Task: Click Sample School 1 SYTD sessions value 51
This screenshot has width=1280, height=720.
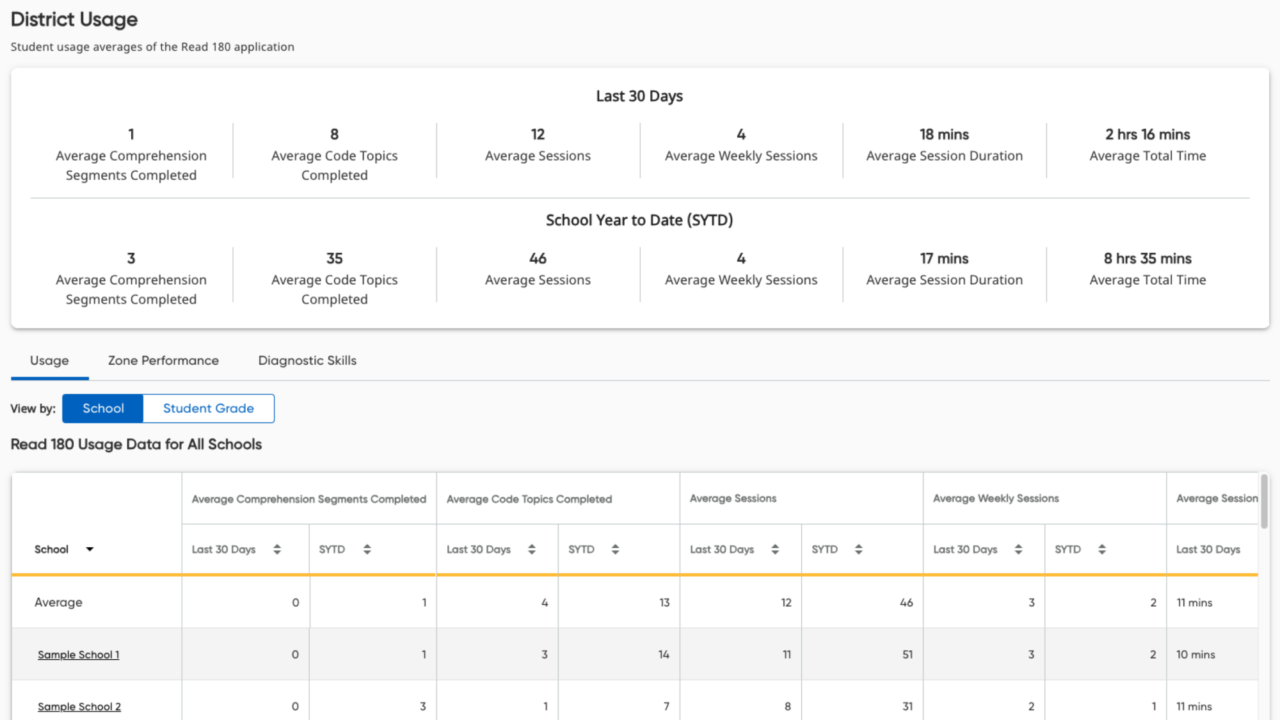Action: (907, 655)
